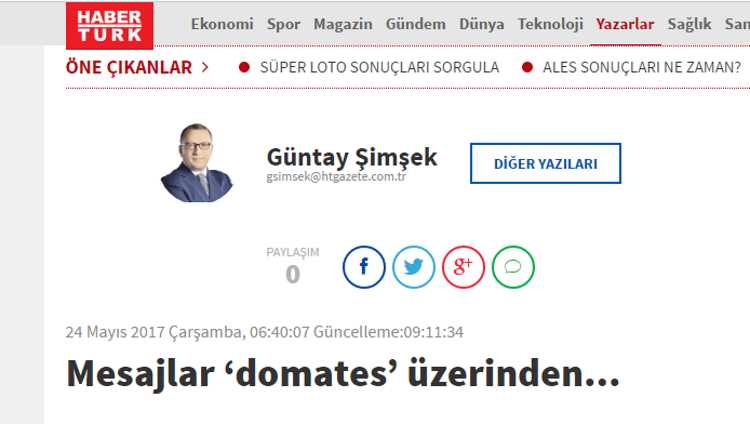Screen dimensions: 750x424
Task: Open the Spor menu section
Action: (x=284, y=24)
